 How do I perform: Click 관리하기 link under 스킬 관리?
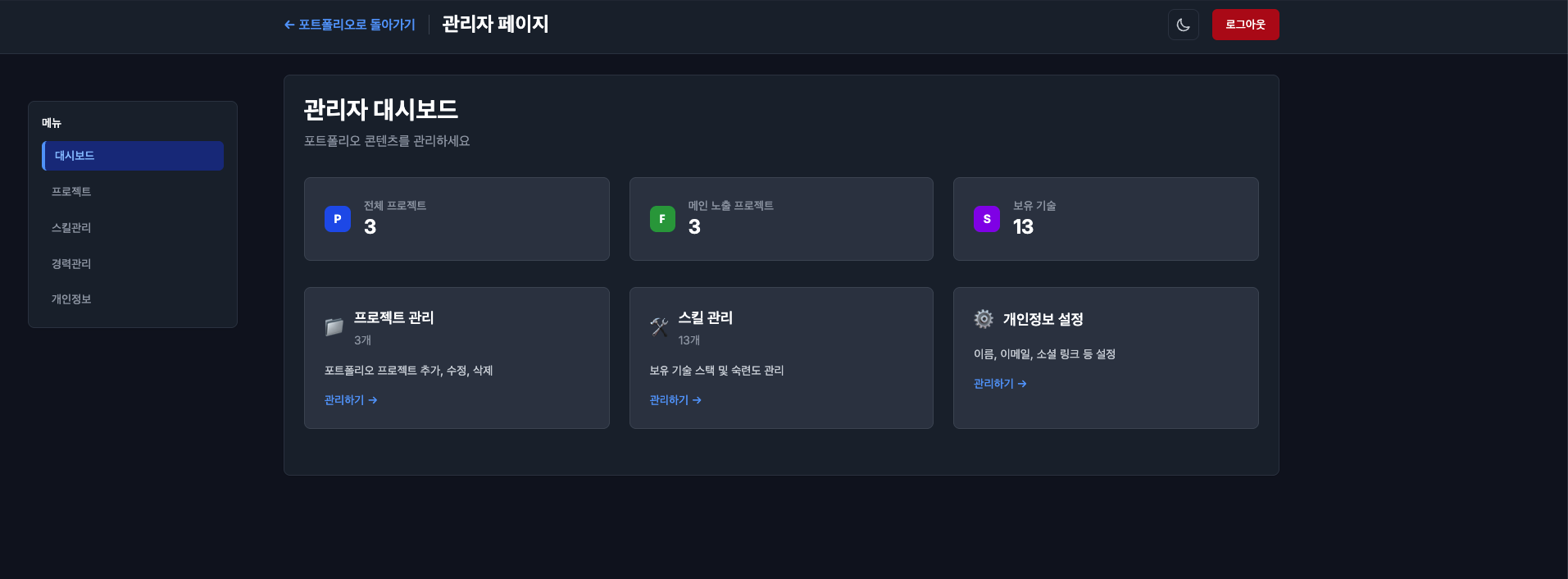point(675,400)
